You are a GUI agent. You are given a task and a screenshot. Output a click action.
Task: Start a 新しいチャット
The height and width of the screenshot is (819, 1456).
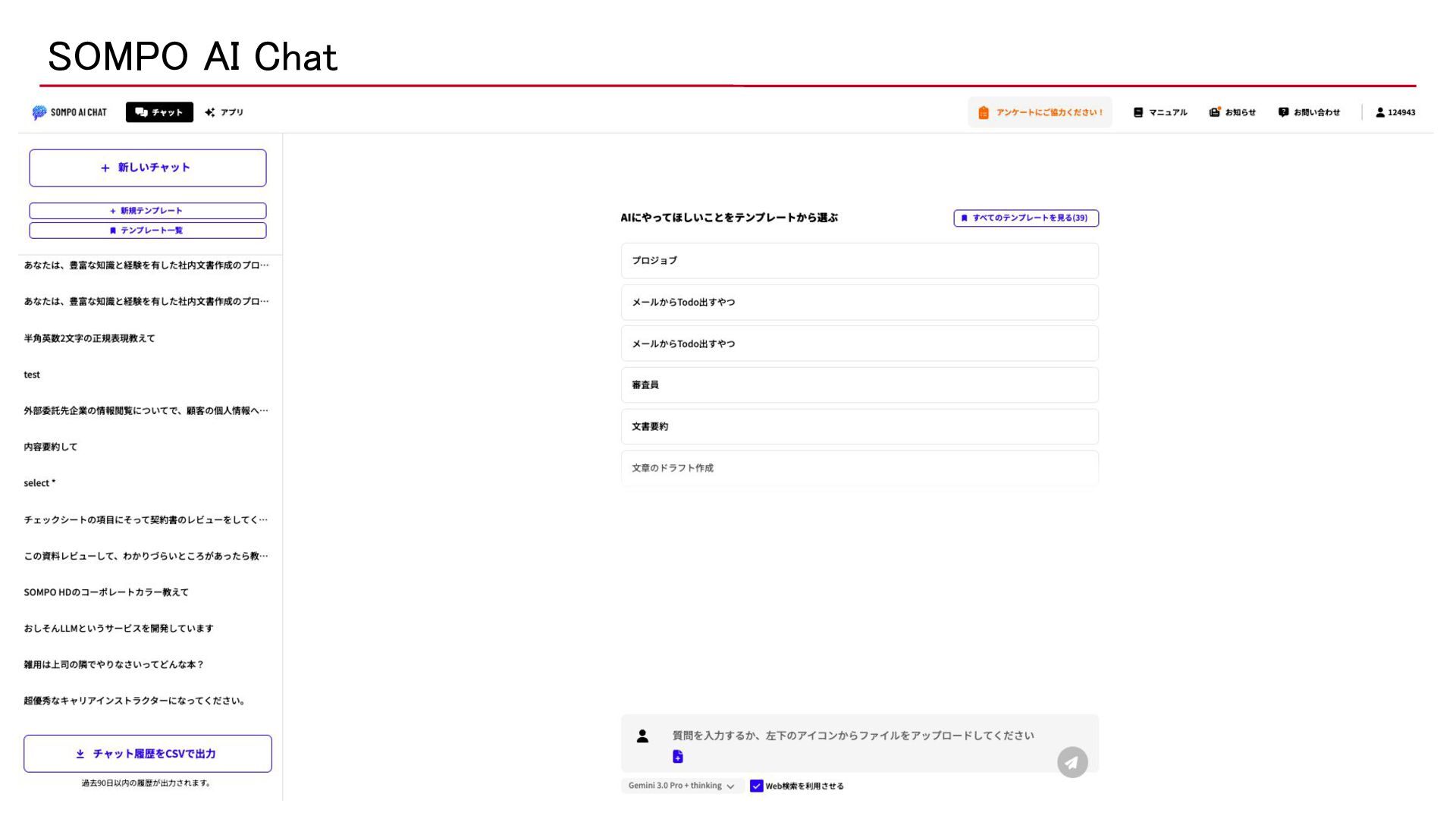[x=148, y=168]
